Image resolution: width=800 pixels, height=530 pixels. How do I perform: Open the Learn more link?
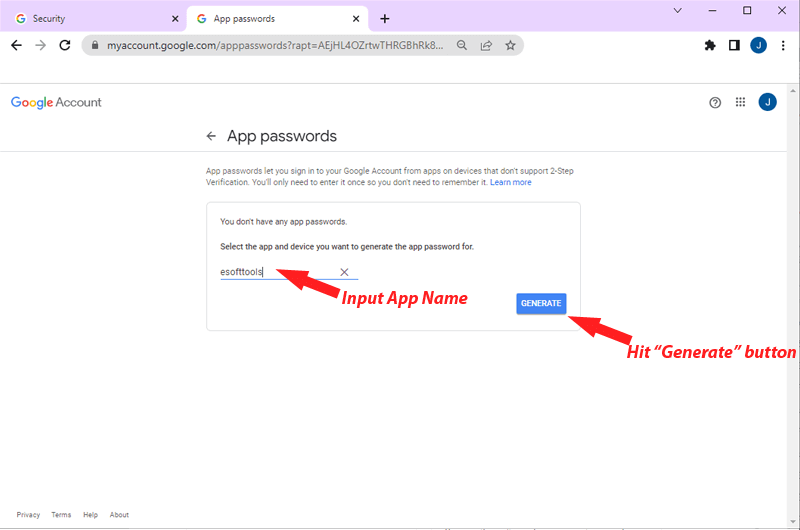(511, 183)
